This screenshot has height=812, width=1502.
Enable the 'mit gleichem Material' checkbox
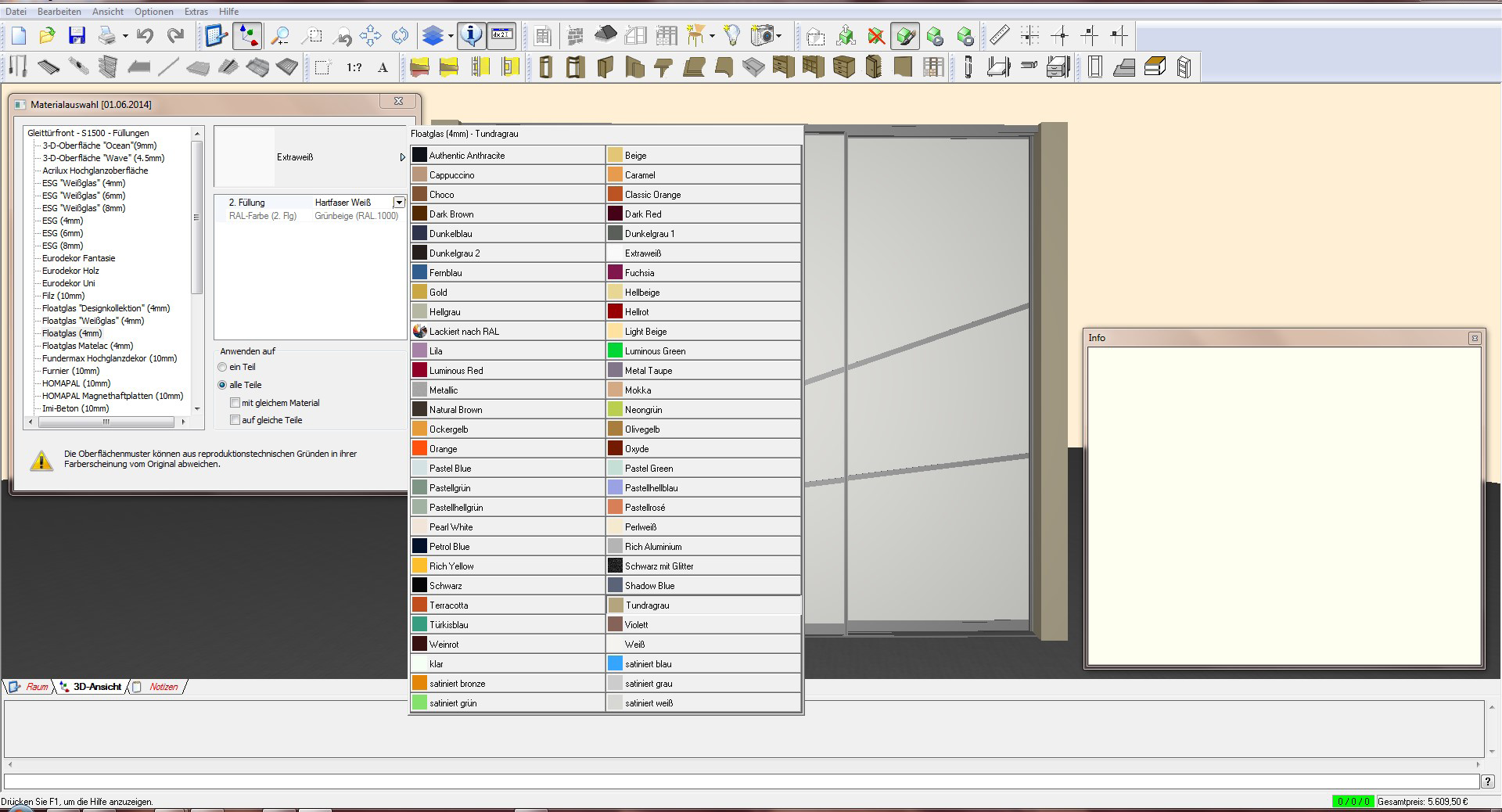235,403
